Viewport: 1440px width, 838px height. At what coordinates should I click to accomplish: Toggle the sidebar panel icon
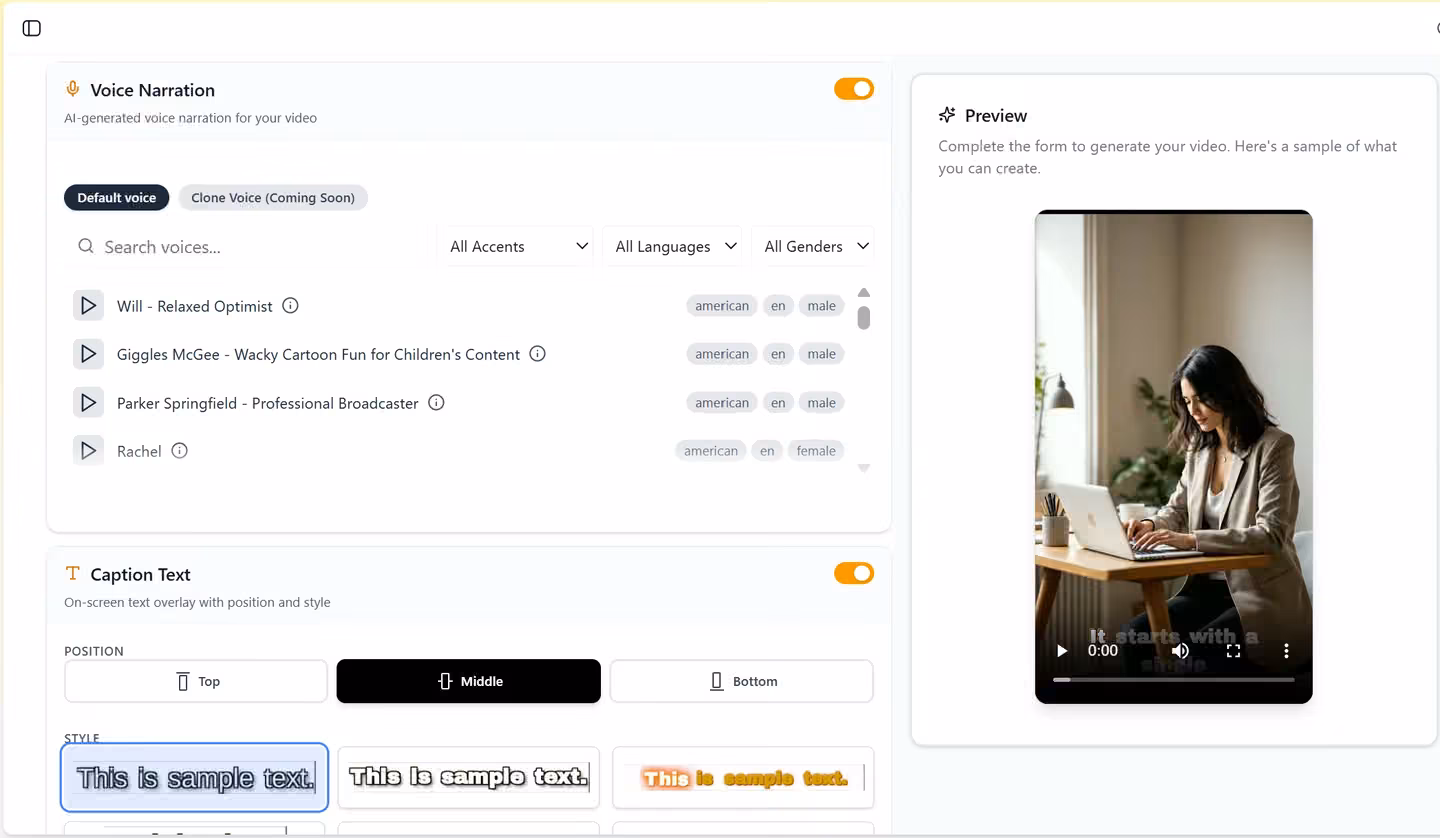pos(32,28)
